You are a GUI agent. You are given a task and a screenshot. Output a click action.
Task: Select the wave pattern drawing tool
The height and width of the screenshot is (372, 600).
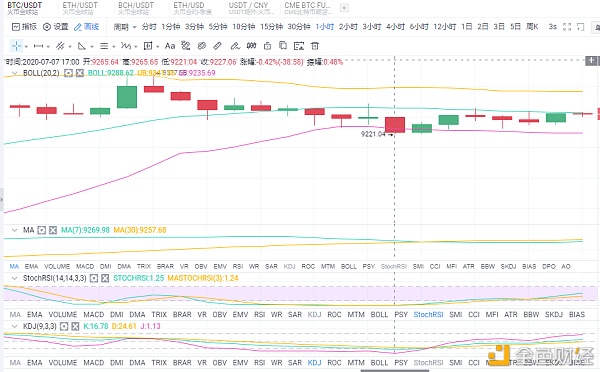pyautogui.click(x=126, y=46)
